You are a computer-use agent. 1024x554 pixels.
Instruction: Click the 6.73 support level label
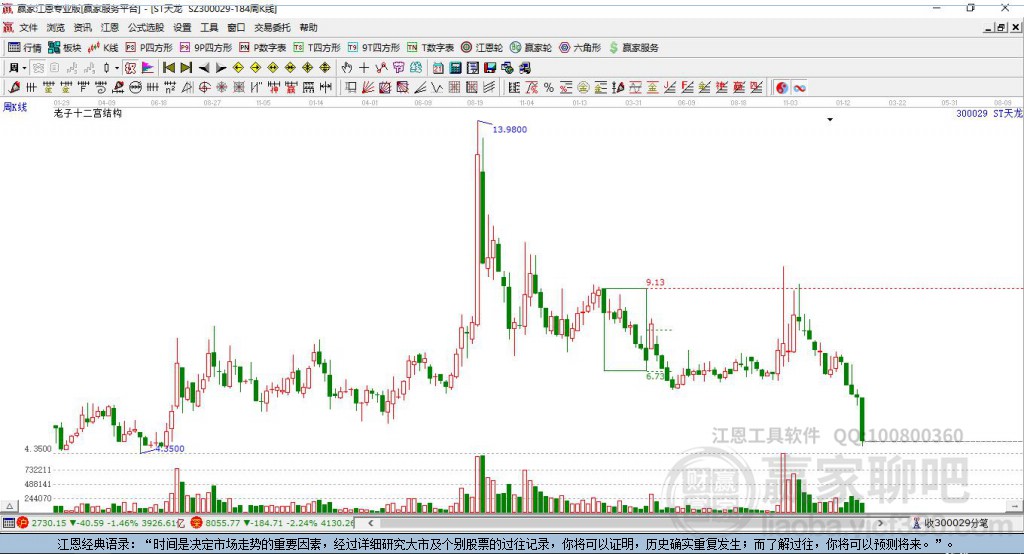tap(655, 376)
